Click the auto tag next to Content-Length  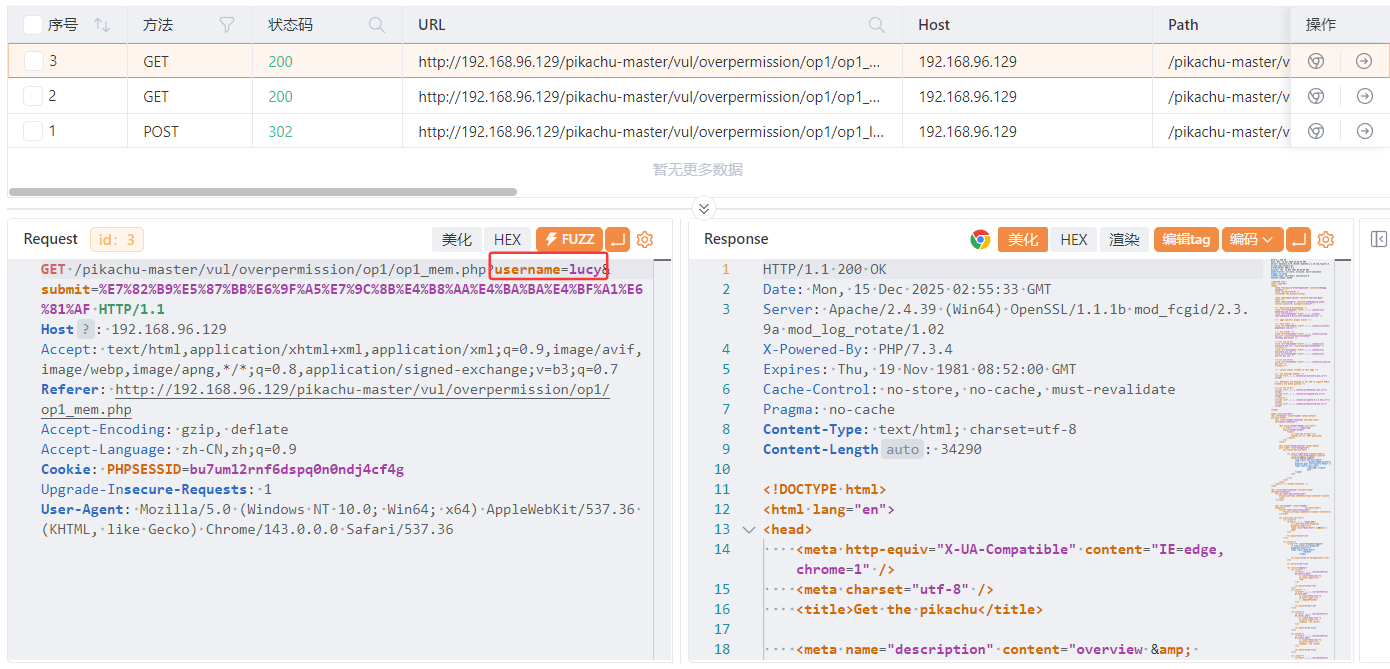(902, 449)
